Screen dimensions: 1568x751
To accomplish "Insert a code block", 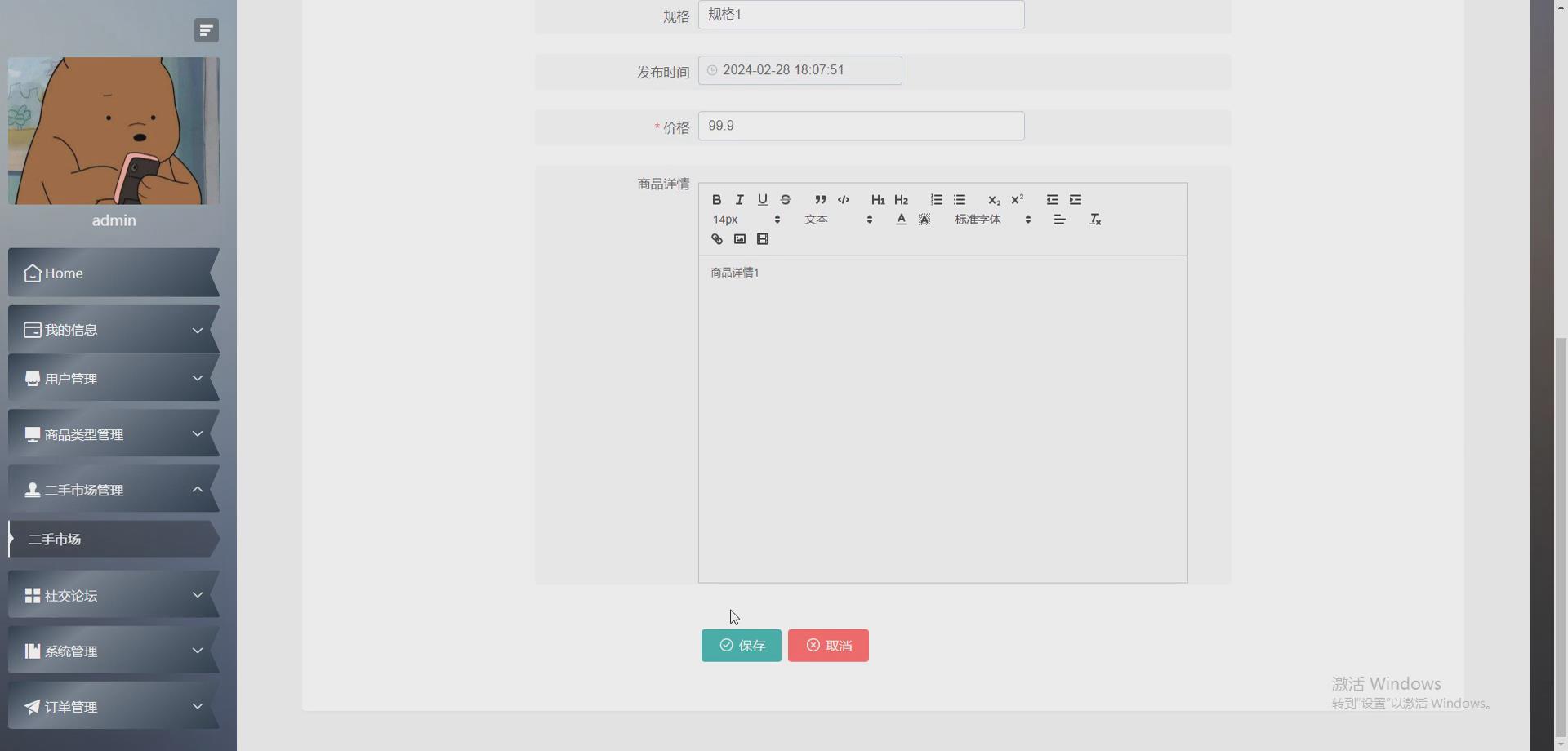I will [844, 199].
